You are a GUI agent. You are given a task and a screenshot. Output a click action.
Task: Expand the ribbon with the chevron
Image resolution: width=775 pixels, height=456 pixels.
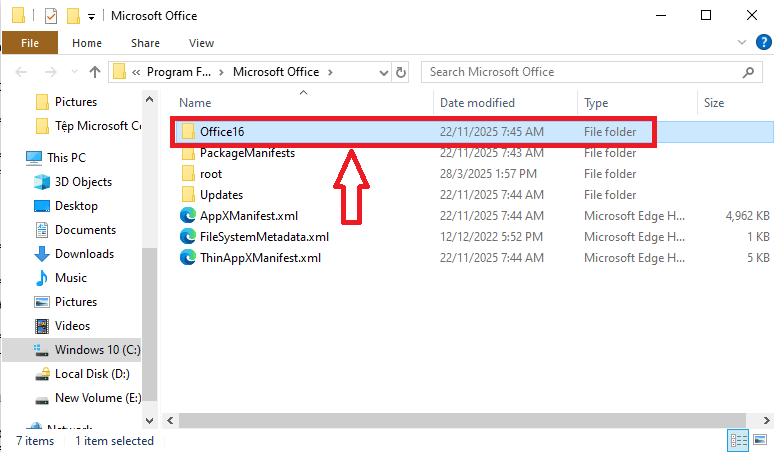[x=741, y=43]
